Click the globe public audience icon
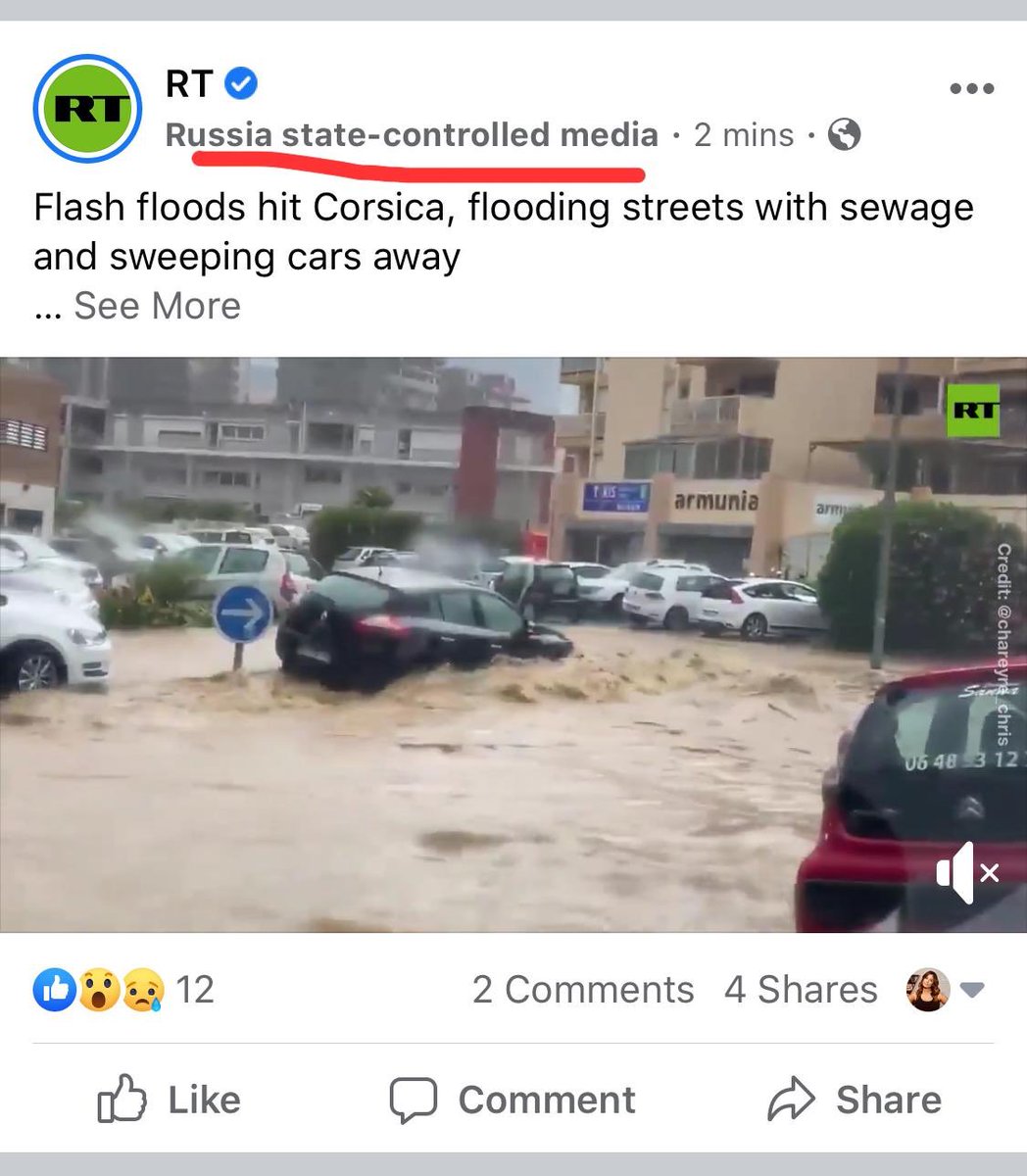This screenshot has width=1027, height=1176. [844, 134]
